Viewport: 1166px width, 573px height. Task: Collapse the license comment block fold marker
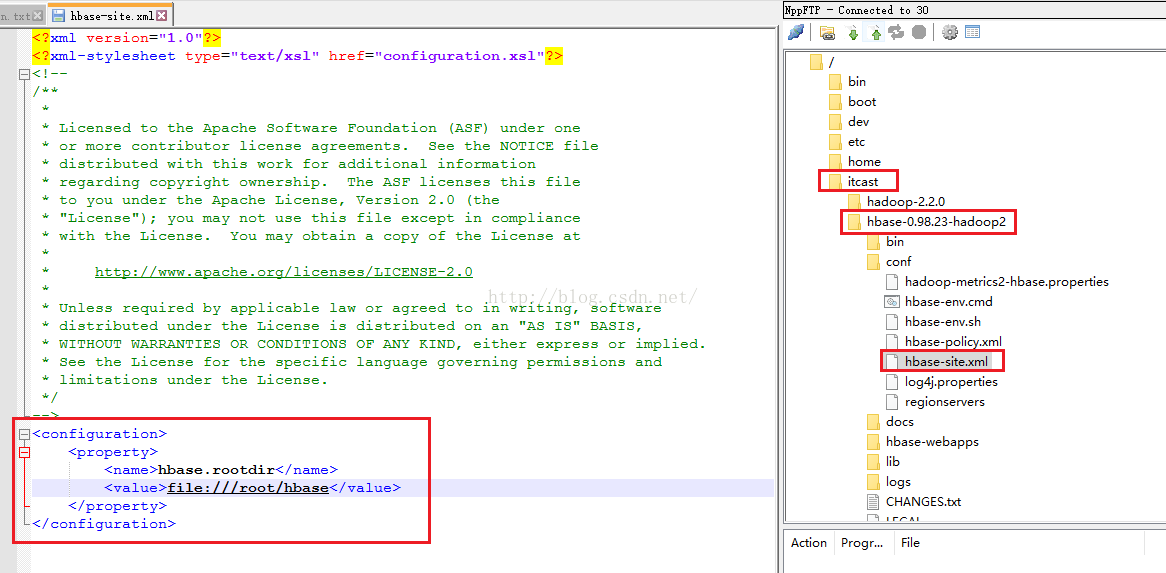pyautogui.click(x=24, y=74)
